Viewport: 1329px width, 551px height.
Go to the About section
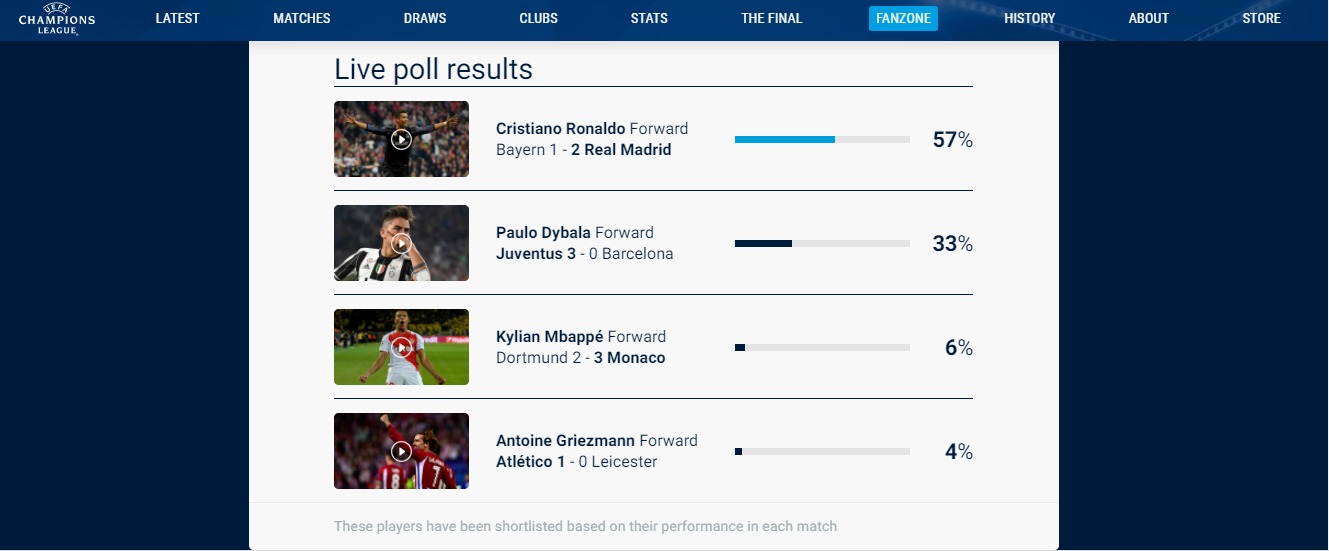click(x=1148, y=18)
